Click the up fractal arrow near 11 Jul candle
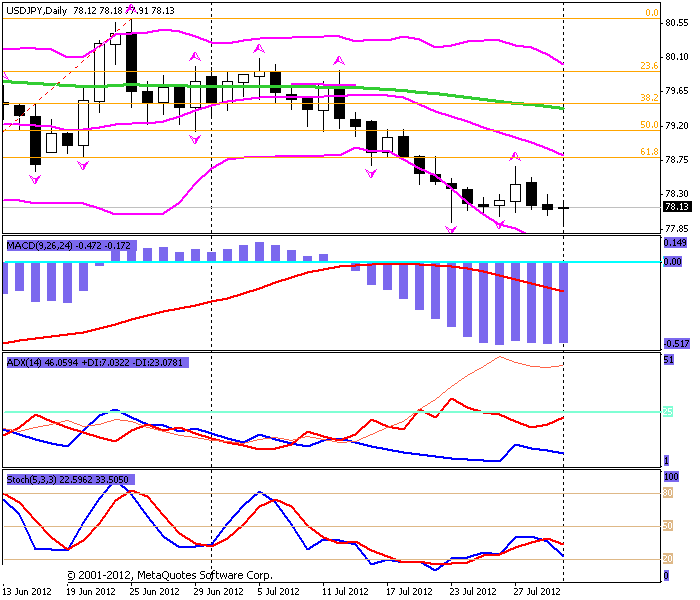The width and height of the screenshot is (700, 600). [339, 60]
